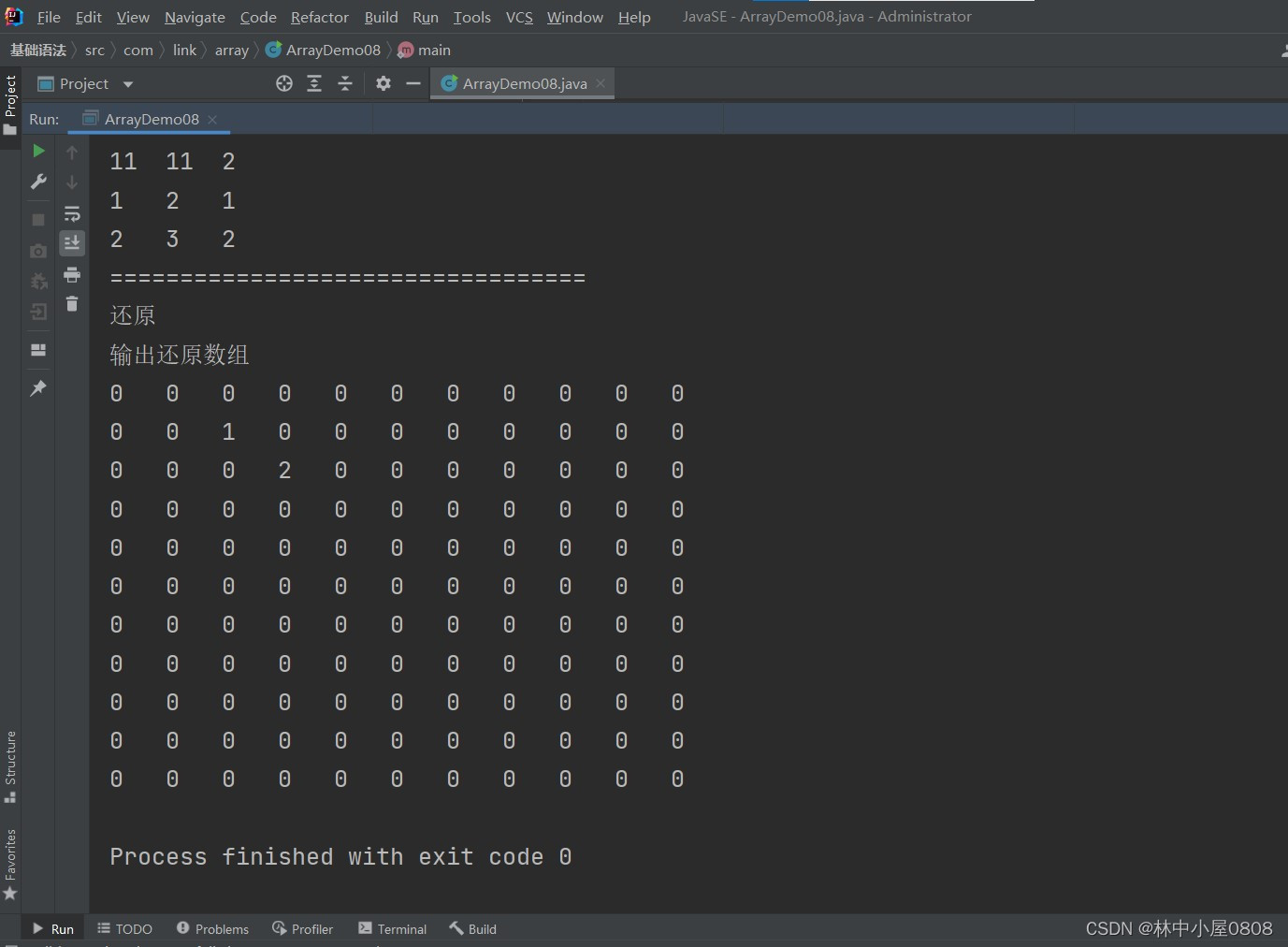Screen dimensions: 1288x947
Task: Click src breadcrumb
Action: [x=94, y=50]
